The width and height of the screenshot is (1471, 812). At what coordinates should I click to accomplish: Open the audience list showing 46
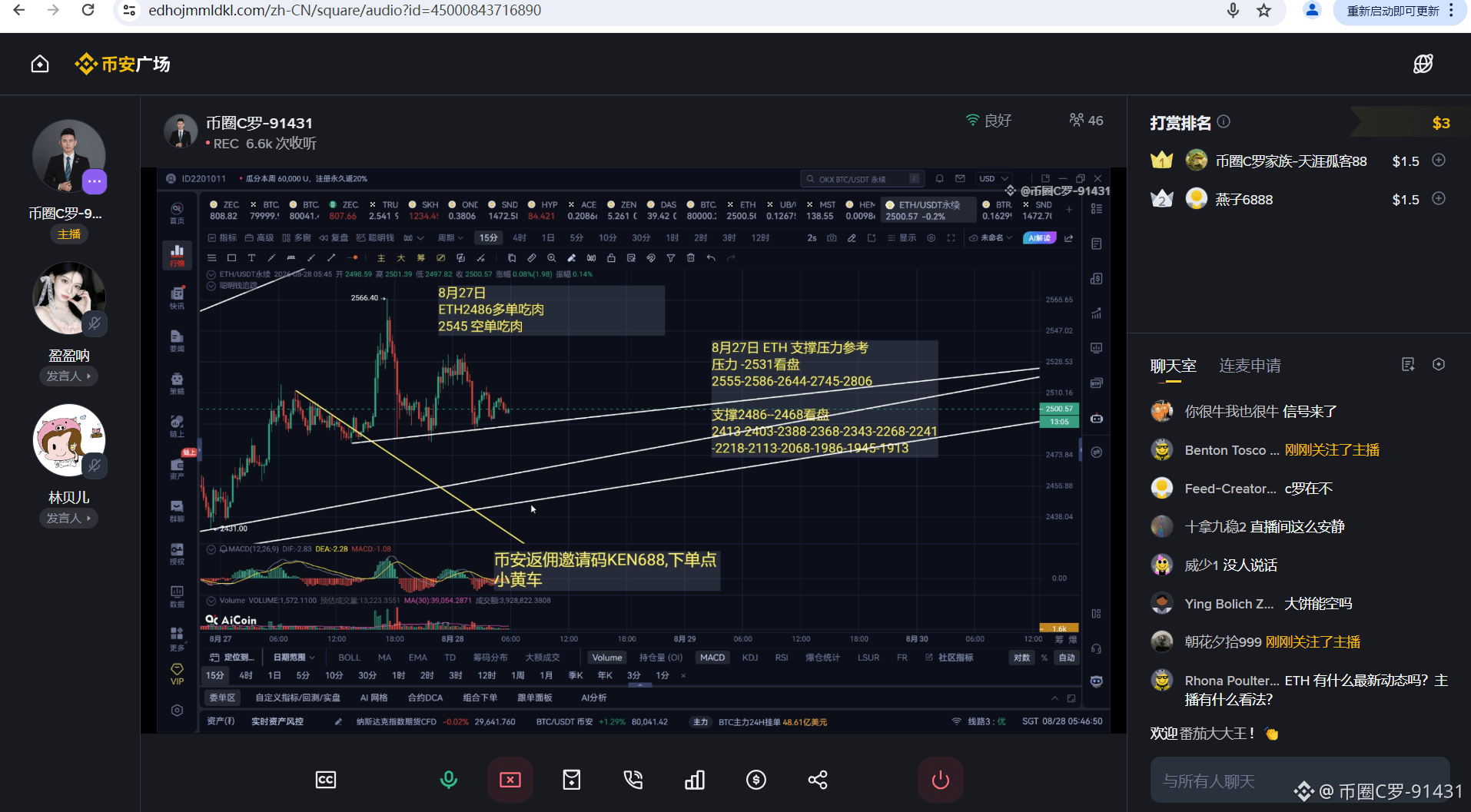coord(1086,121)
